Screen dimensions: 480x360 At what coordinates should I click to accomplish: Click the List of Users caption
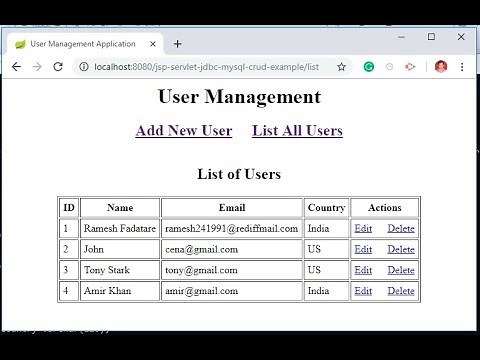[x=239, y=174]
